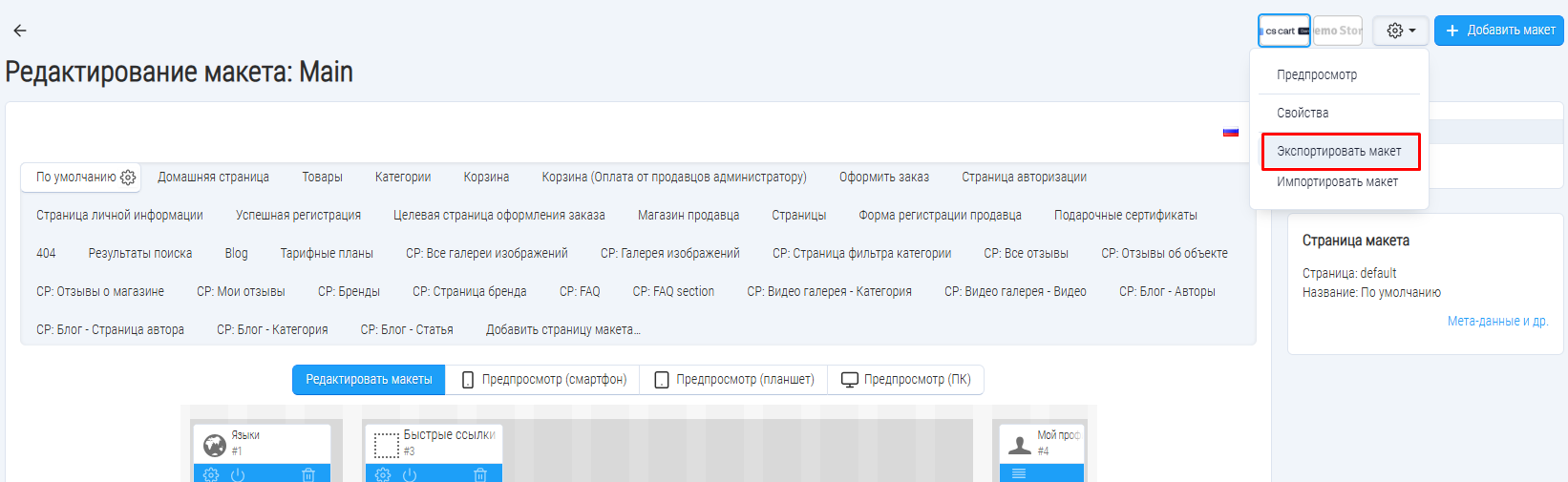This screenshot has height=482, width=1568.
Task: Open CP: Блог - Статья tab
Action: pos(407,329)
